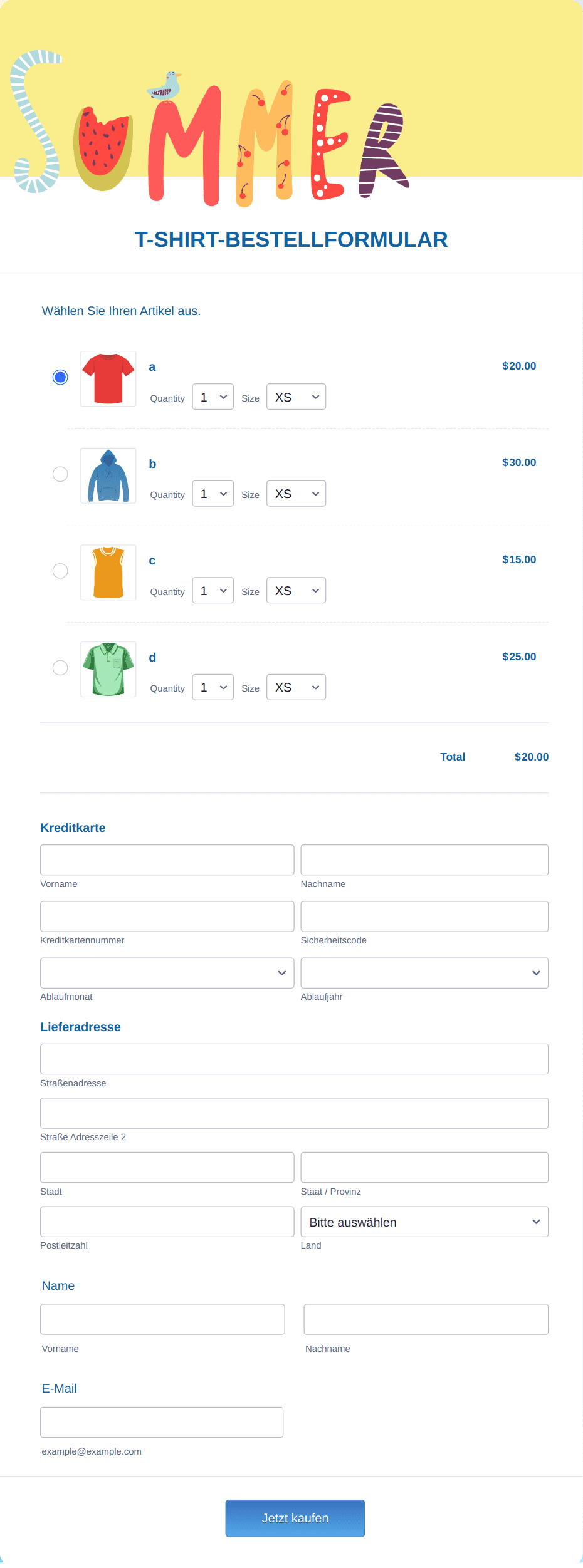
Task: Focus the Postleitzahl text field
Action: pos(167,1222)
